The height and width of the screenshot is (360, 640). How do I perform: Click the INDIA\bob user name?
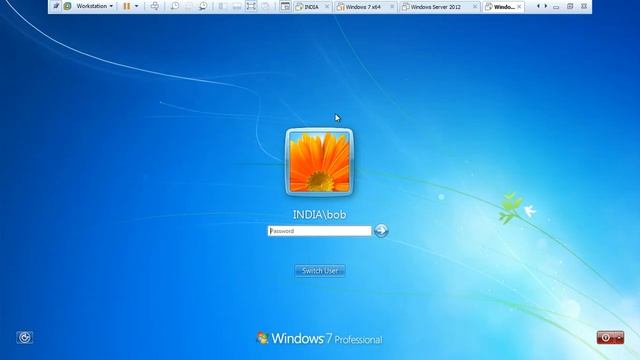tap(320, 215)
